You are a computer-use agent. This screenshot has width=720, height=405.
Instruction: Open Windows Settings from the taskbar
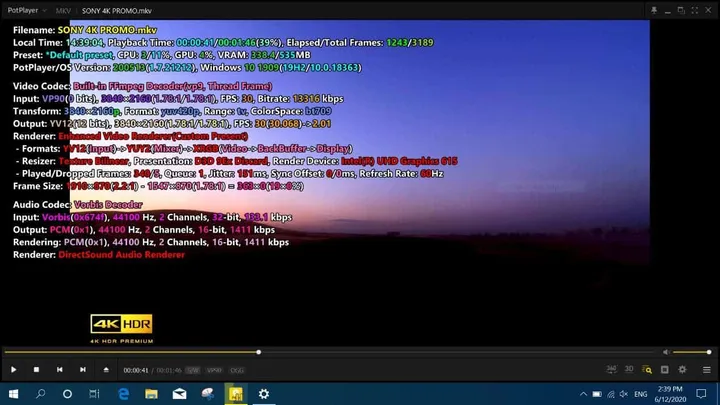point(264,394)
